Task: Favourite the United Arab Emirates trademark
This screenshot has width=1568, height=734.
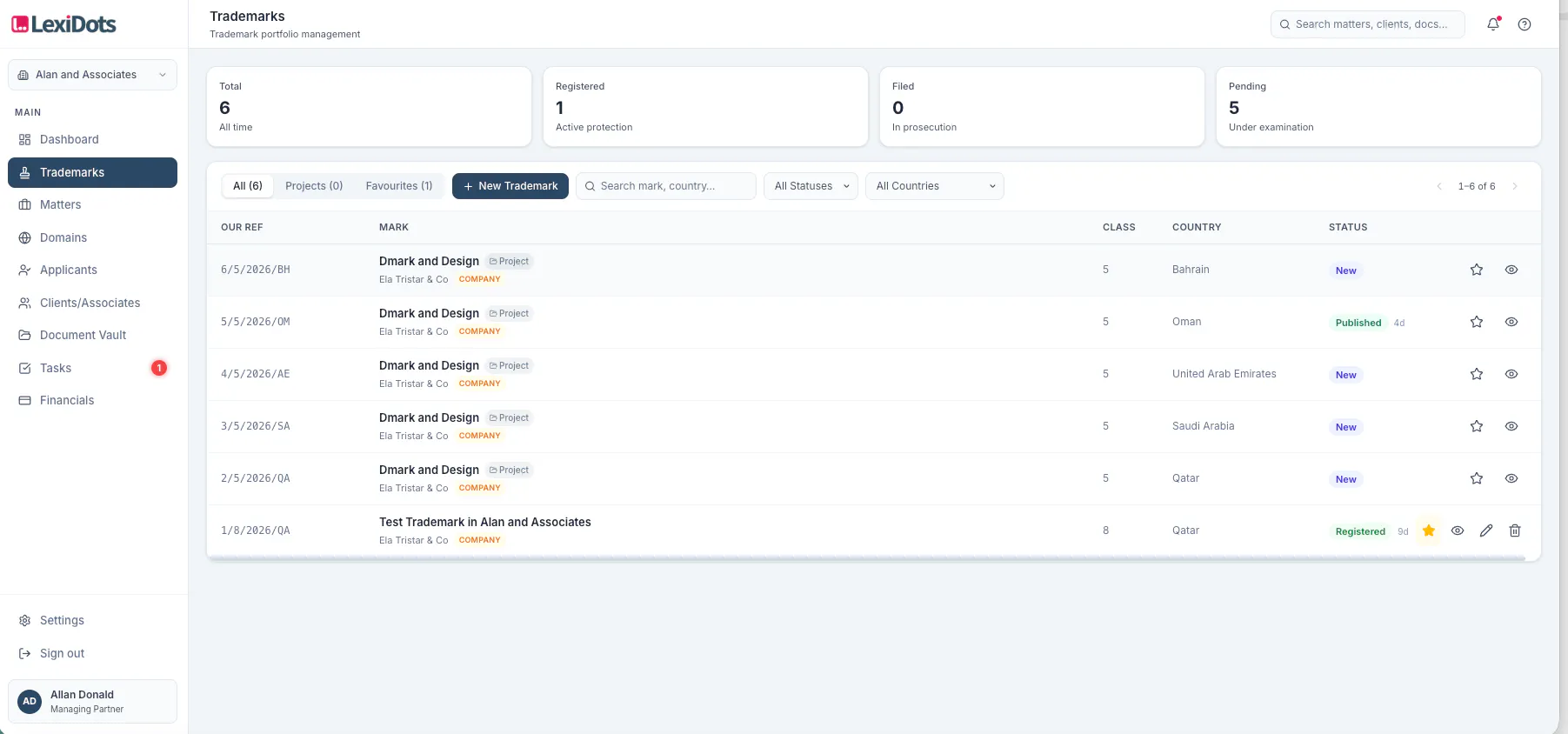Action: [x=1477, y=374]
